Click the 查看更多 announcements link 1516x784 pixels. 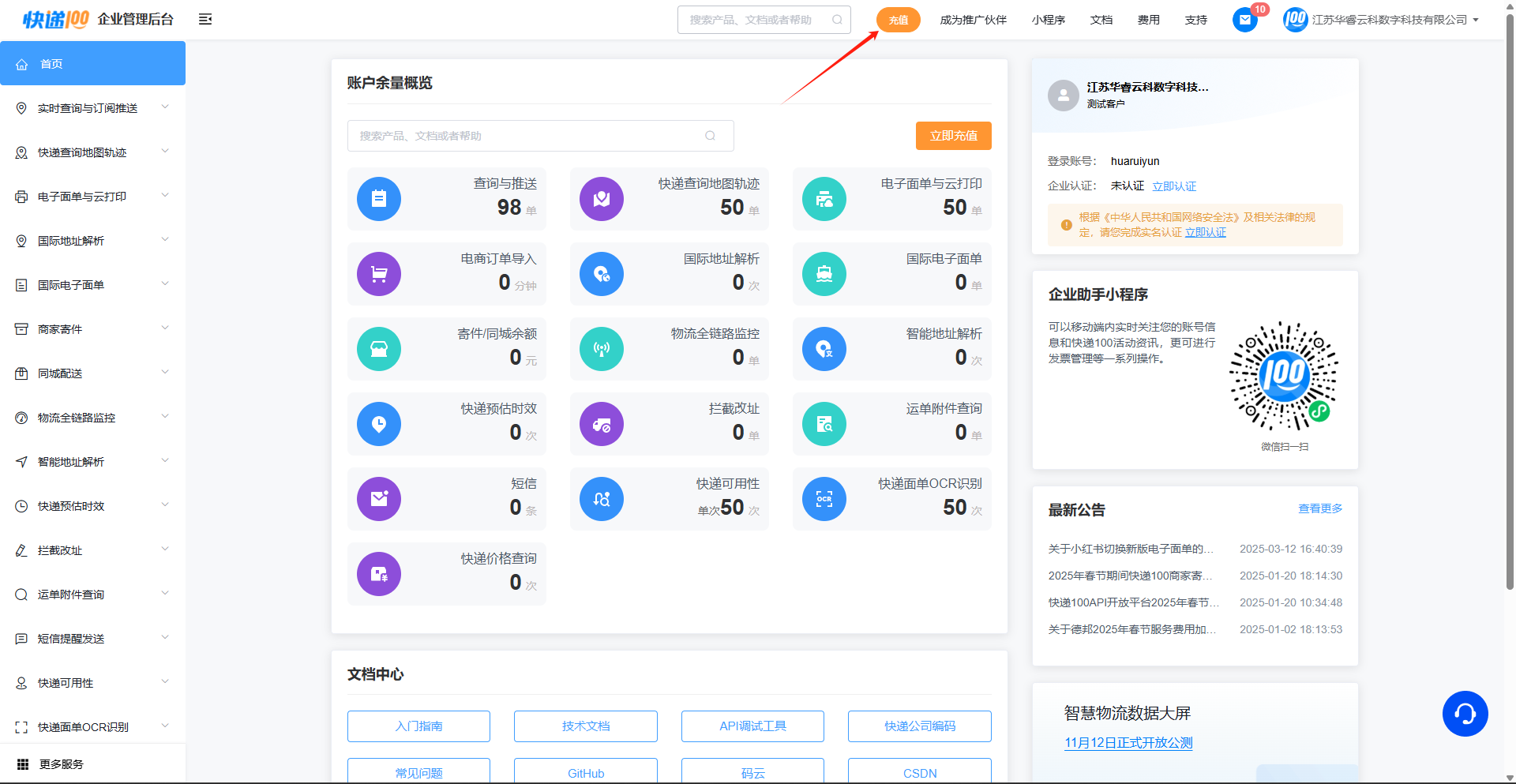(1320, 508)
